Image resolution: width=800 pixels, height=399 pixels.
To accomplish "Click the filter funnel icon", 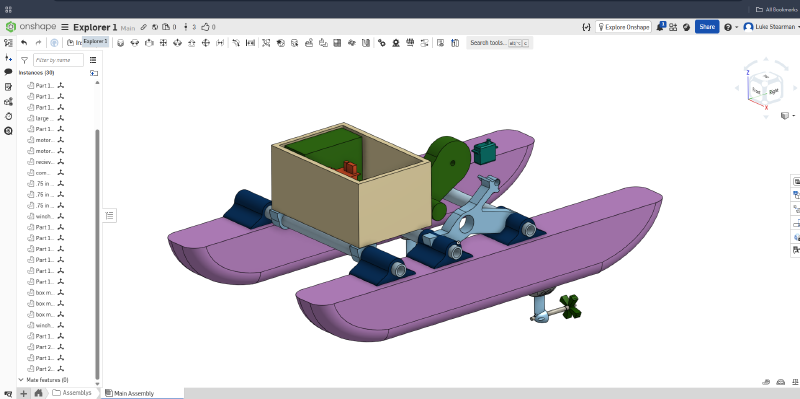I will (x=24, y=60).
